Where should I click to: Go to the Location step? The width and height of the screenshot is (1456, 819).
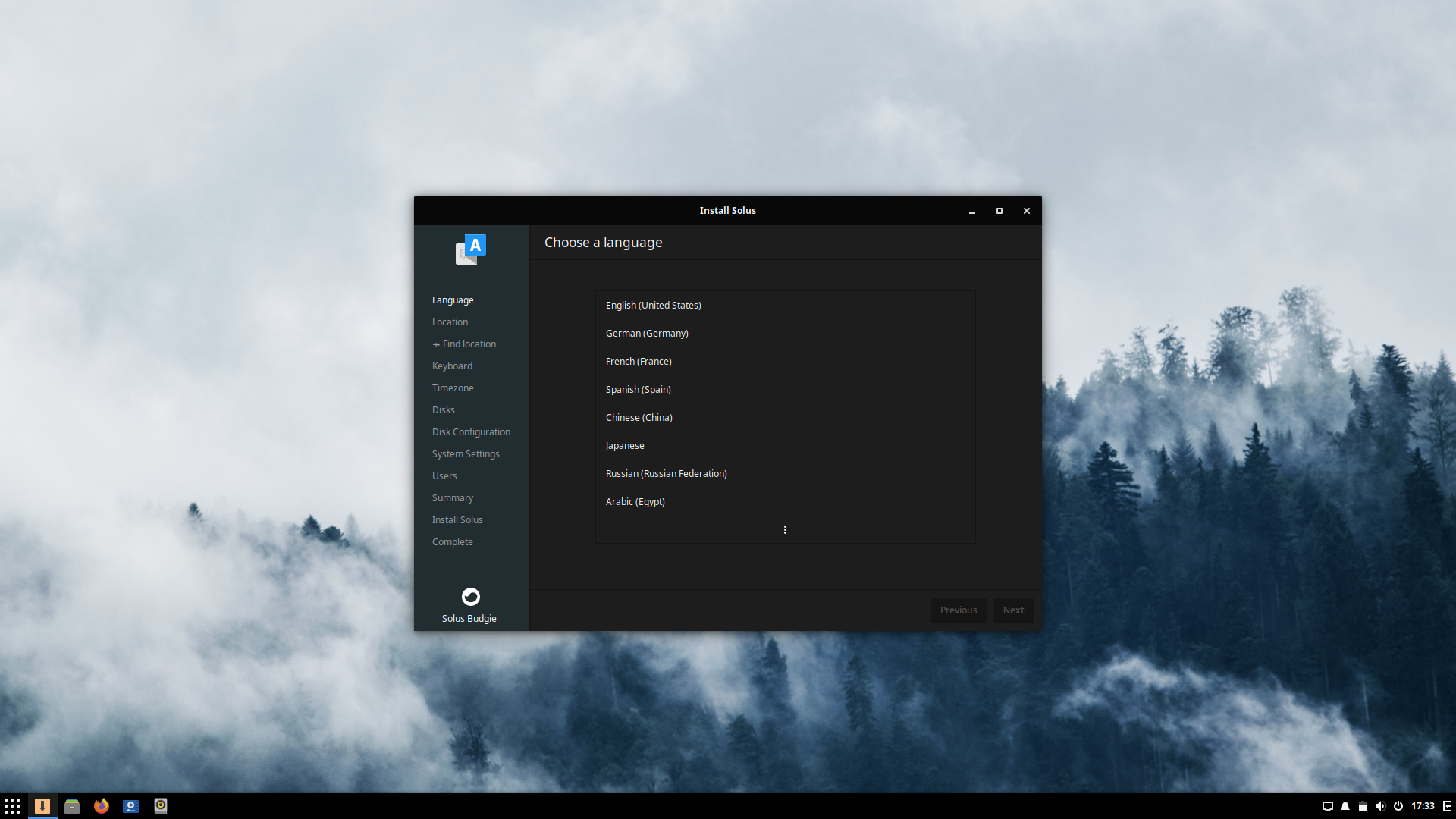(x=450, y=322)
